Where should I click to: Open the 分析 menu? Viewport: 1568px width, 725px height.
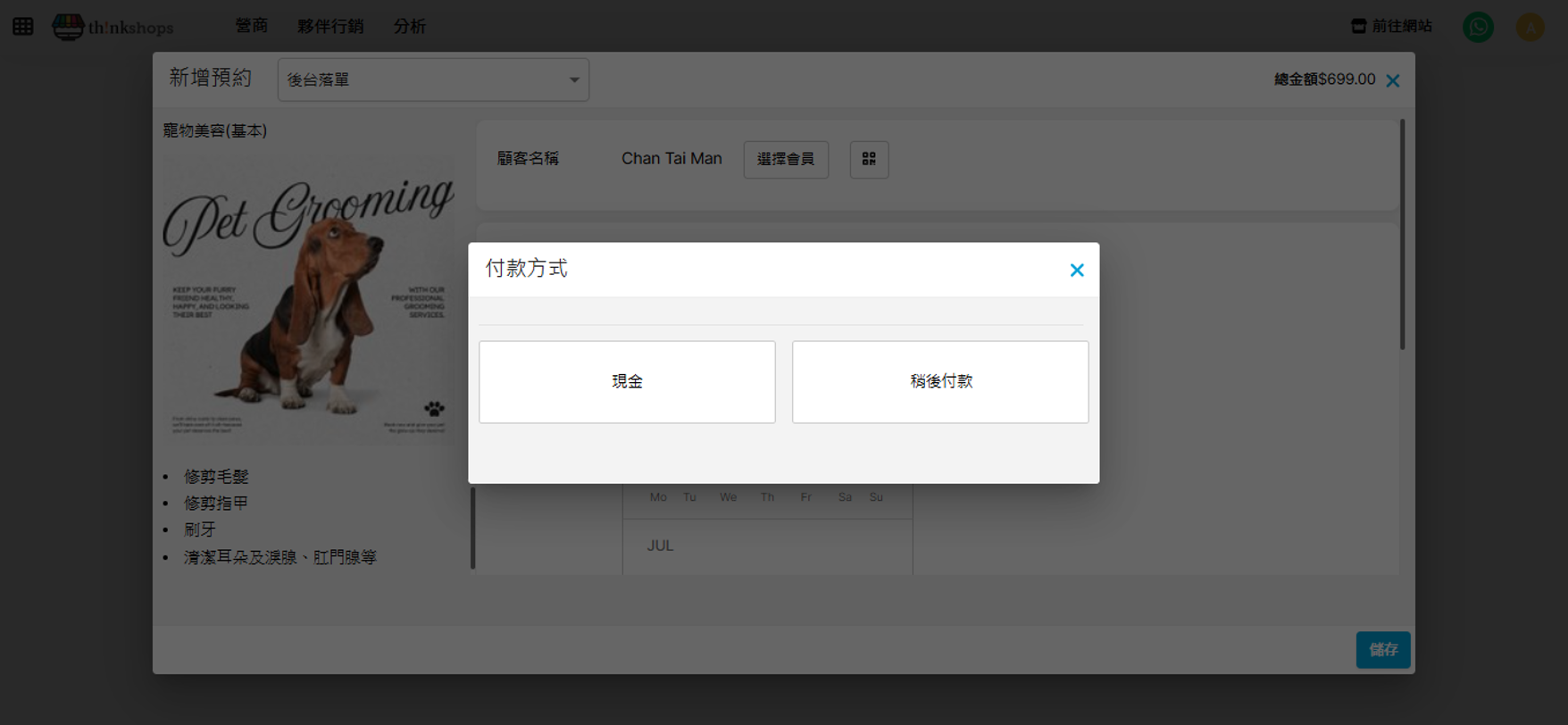(x=410, y=26)
